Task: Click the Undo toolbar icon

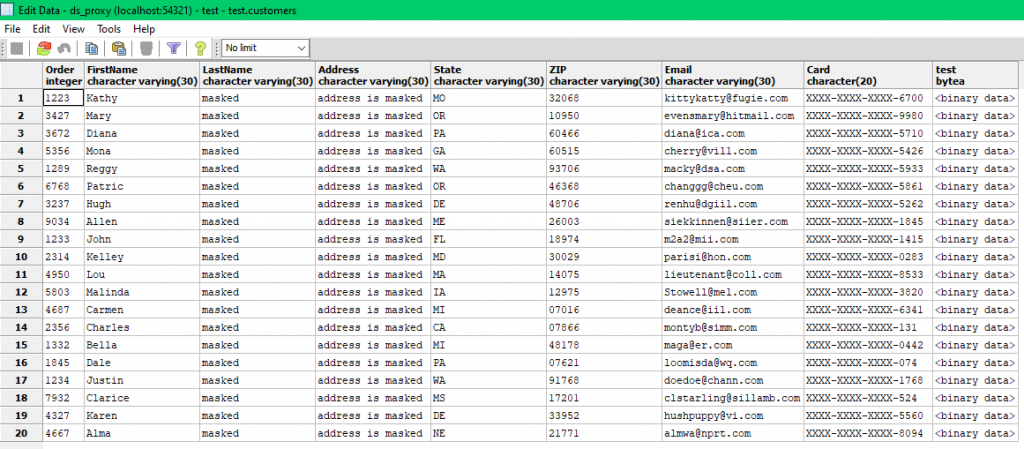Action: (66, 48)
